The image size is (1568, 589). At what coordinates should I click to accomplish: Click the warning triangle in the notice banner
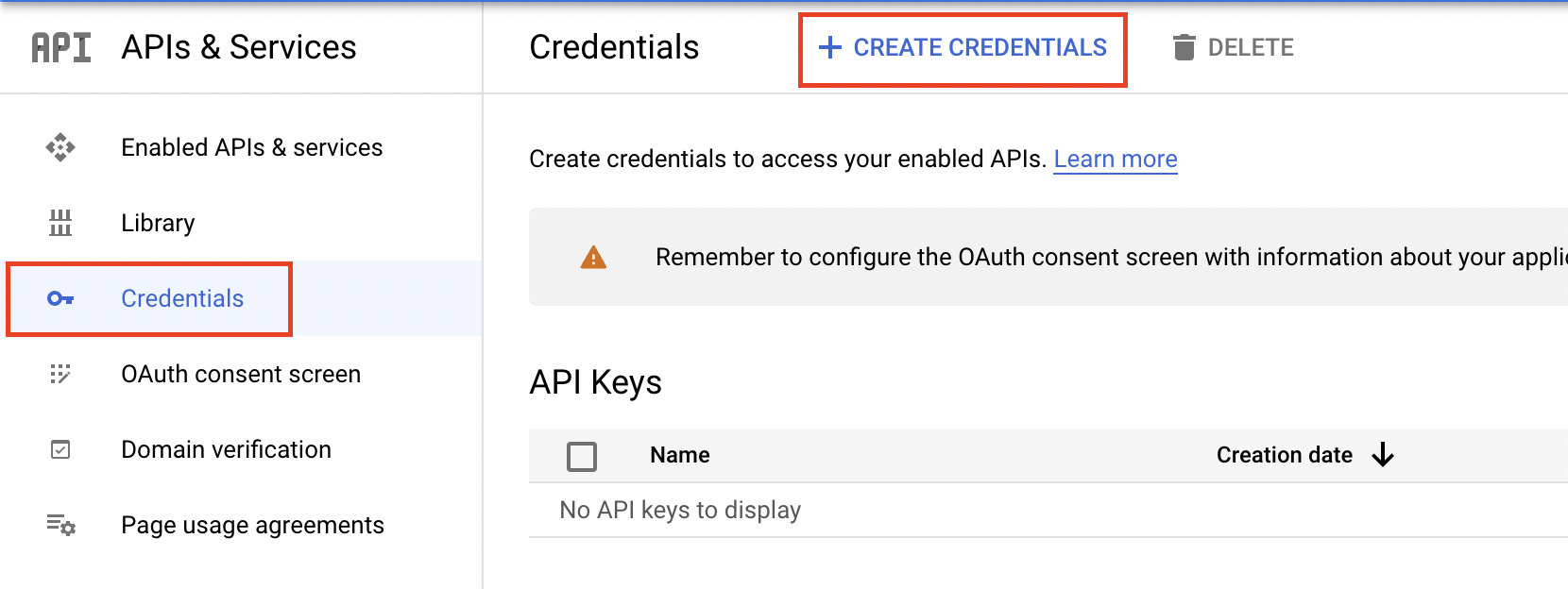pos(593,256)
